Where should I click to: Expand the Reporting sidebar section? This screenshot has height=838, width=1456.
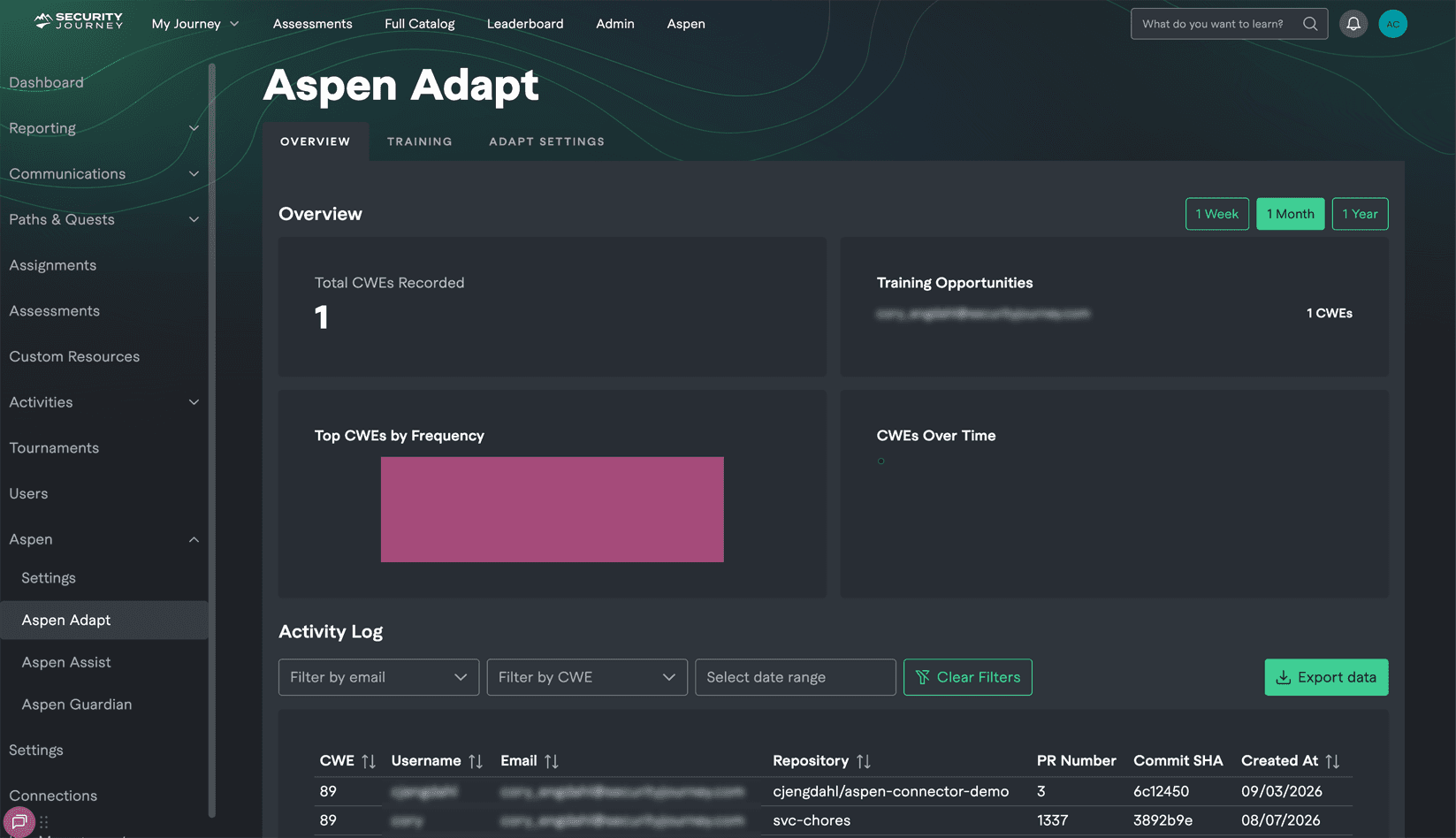[x=104, y=128]
